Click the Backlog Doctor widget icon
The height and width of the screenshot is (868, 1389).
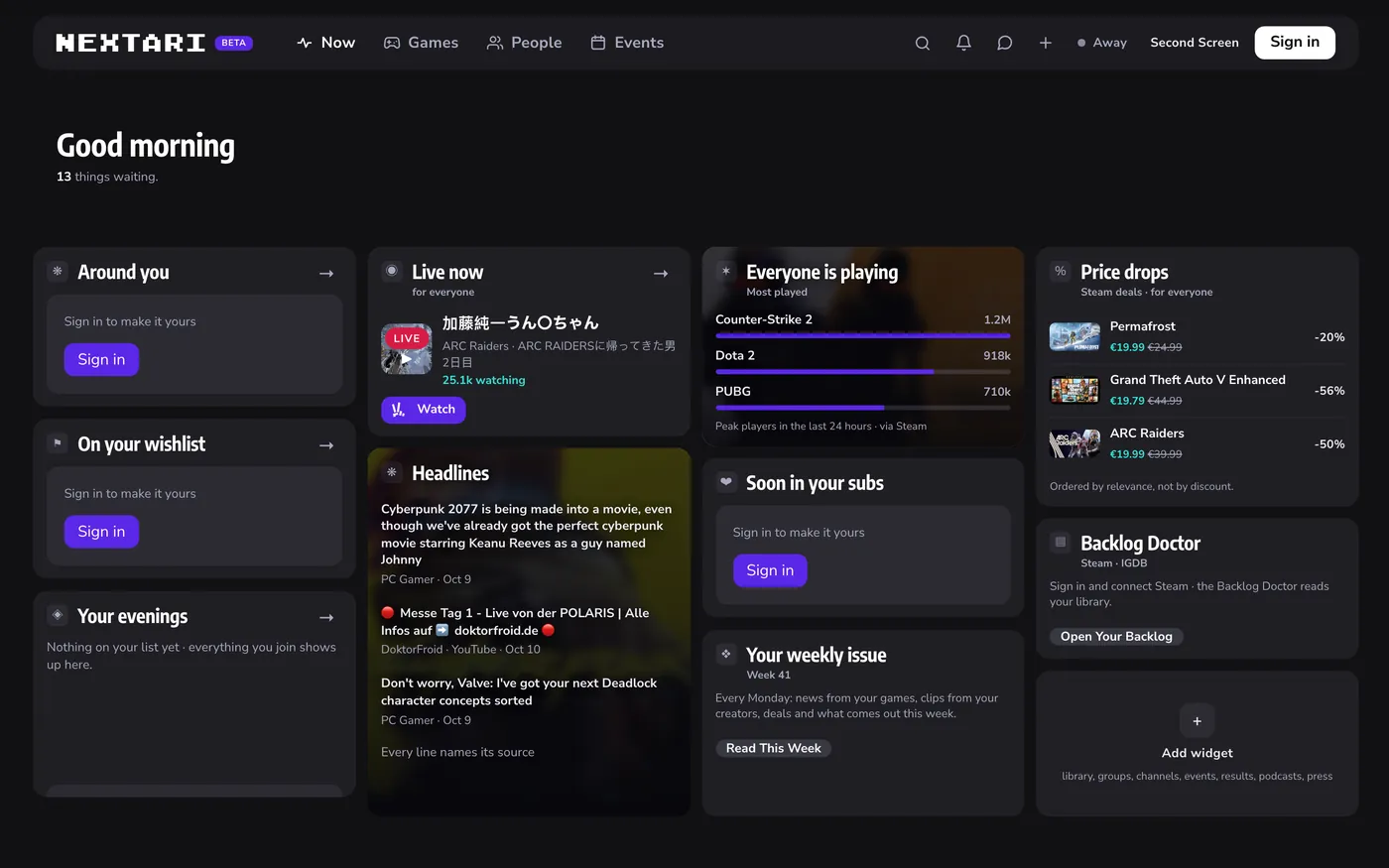click(x=1061, y=542)
